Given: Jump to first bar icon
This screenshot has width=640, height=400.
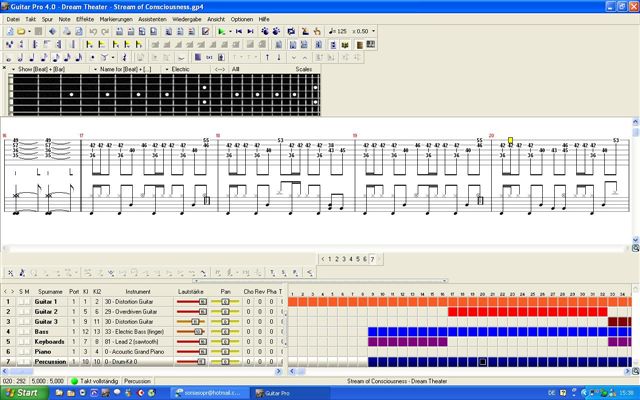Looking at the screenshot, I should pyautogui.click(x=239, y=31).
